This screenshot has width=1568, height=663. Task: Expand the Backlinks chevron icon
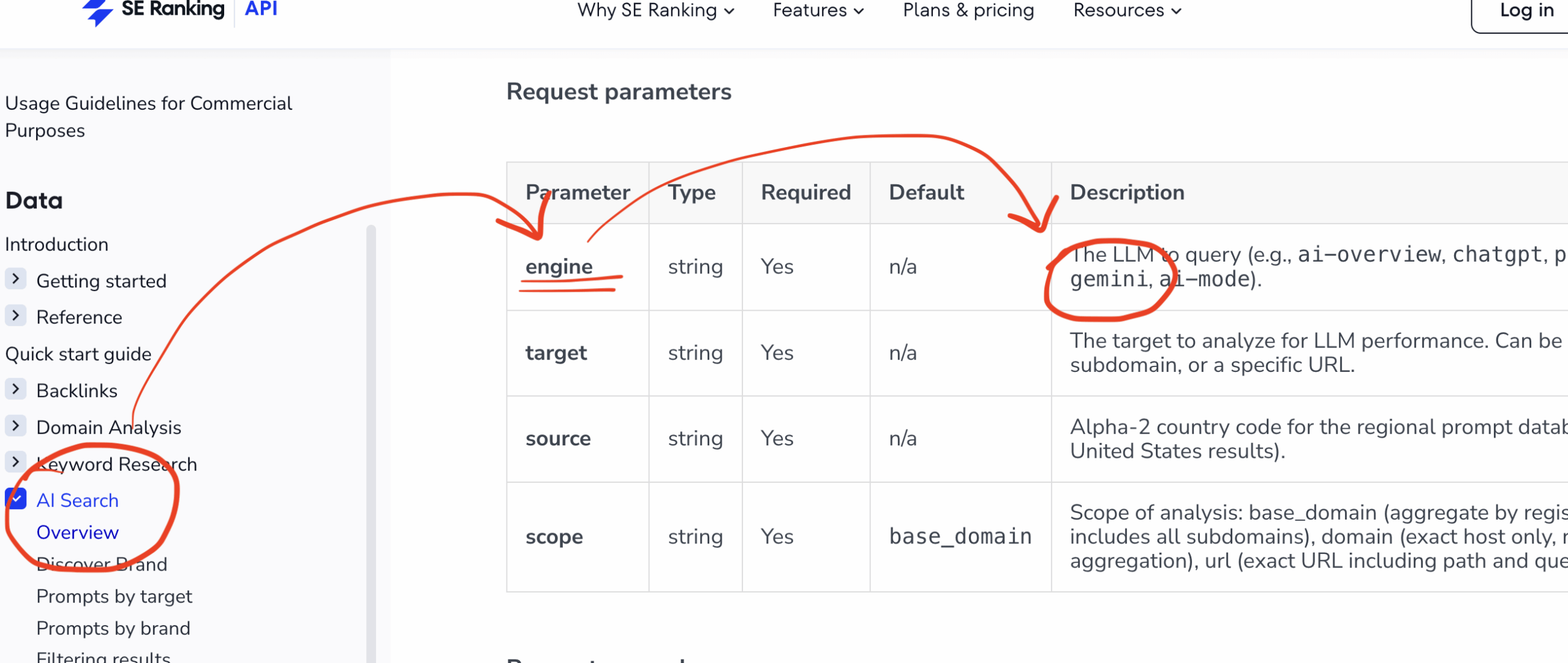click(x=16, y=390)
